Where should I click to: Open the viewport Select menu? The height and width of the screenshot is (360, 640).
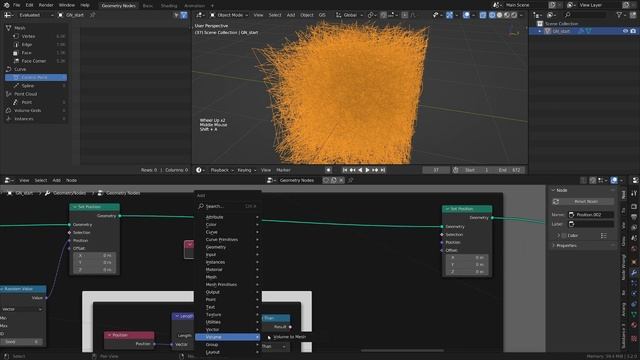(275, 15)
